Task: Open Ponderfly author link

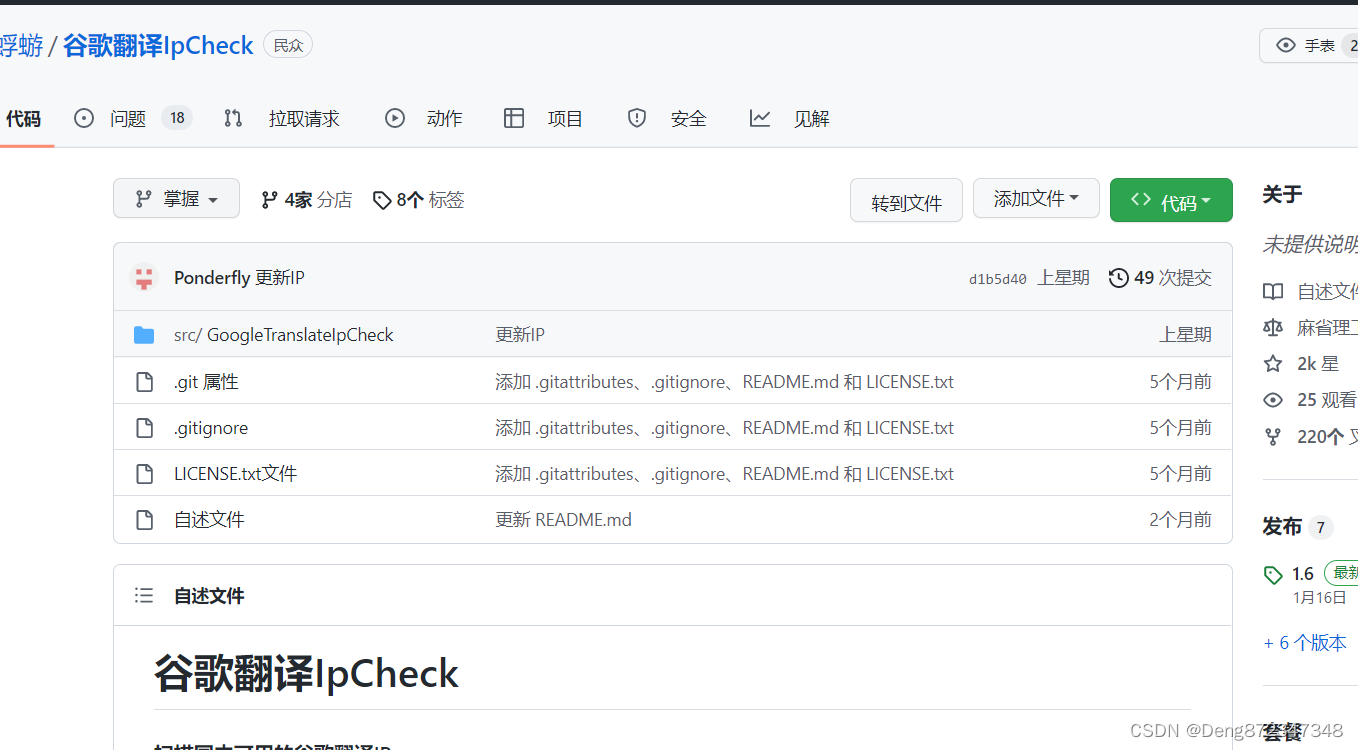Action: click(212, 278)
